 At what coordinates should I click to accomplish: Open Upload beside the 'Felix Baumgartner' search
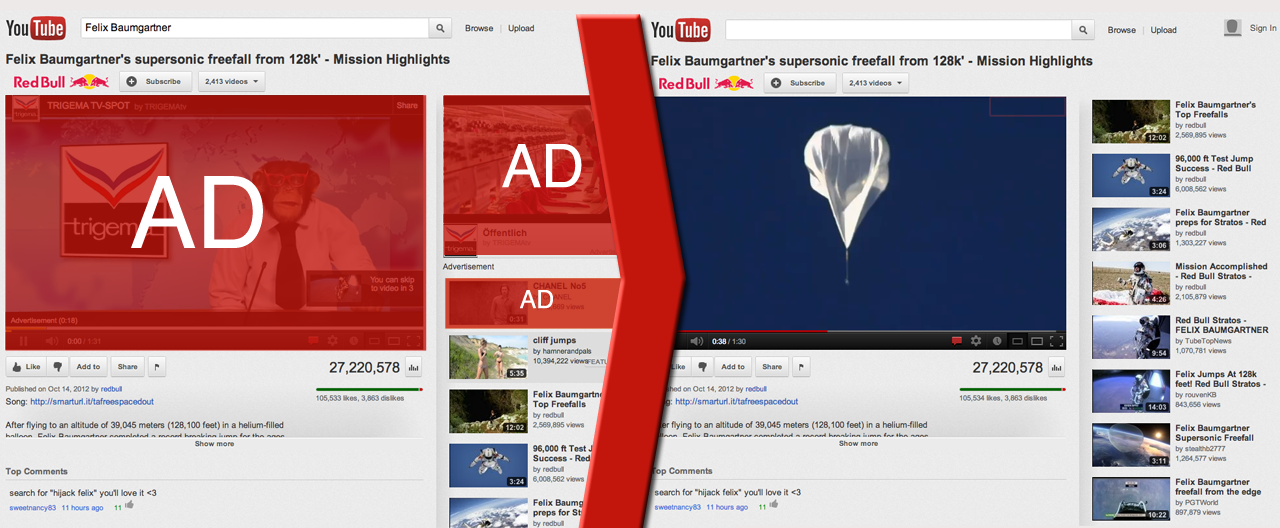pos(521,28)
